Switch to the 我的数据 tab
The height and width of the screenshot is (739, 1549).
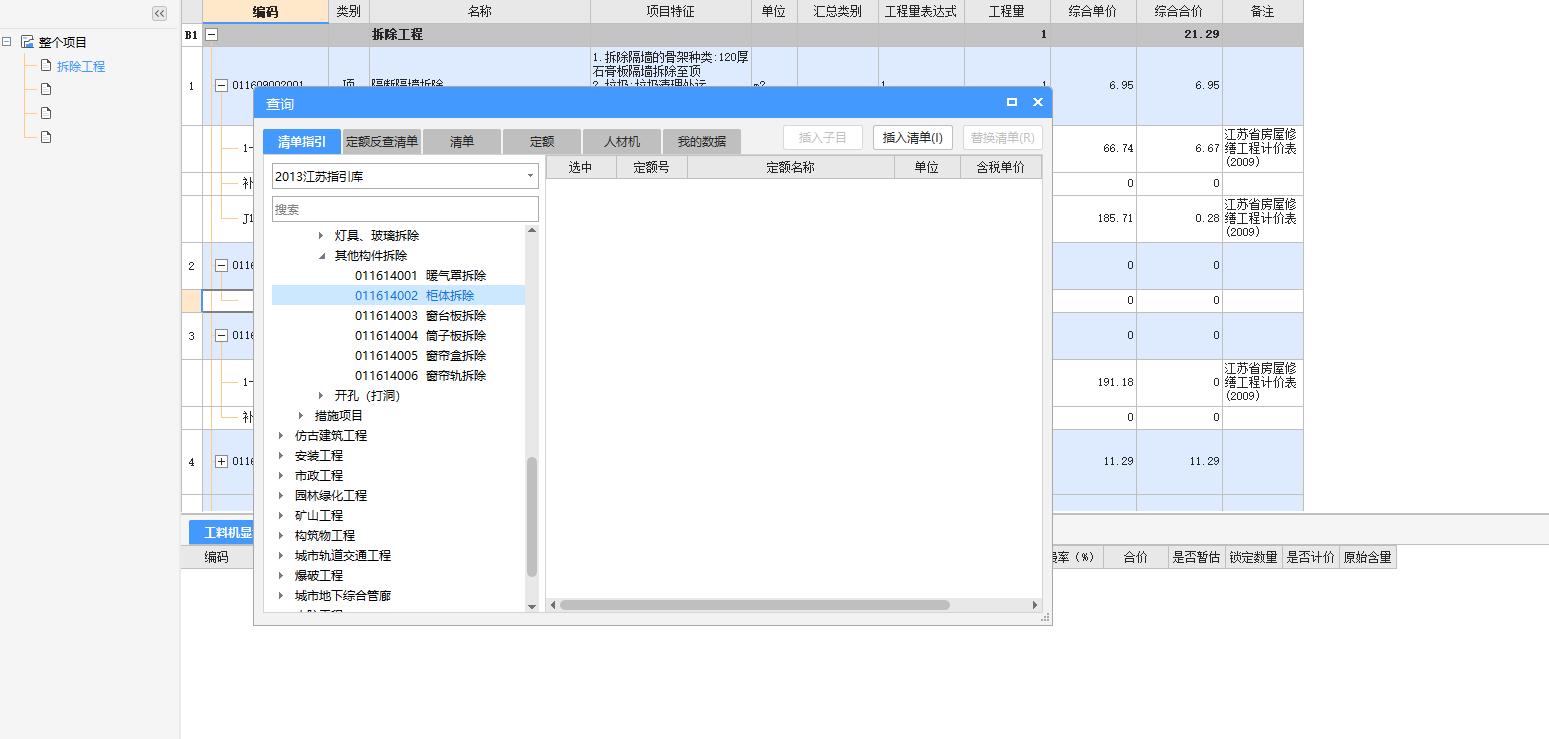coord(702,142)
